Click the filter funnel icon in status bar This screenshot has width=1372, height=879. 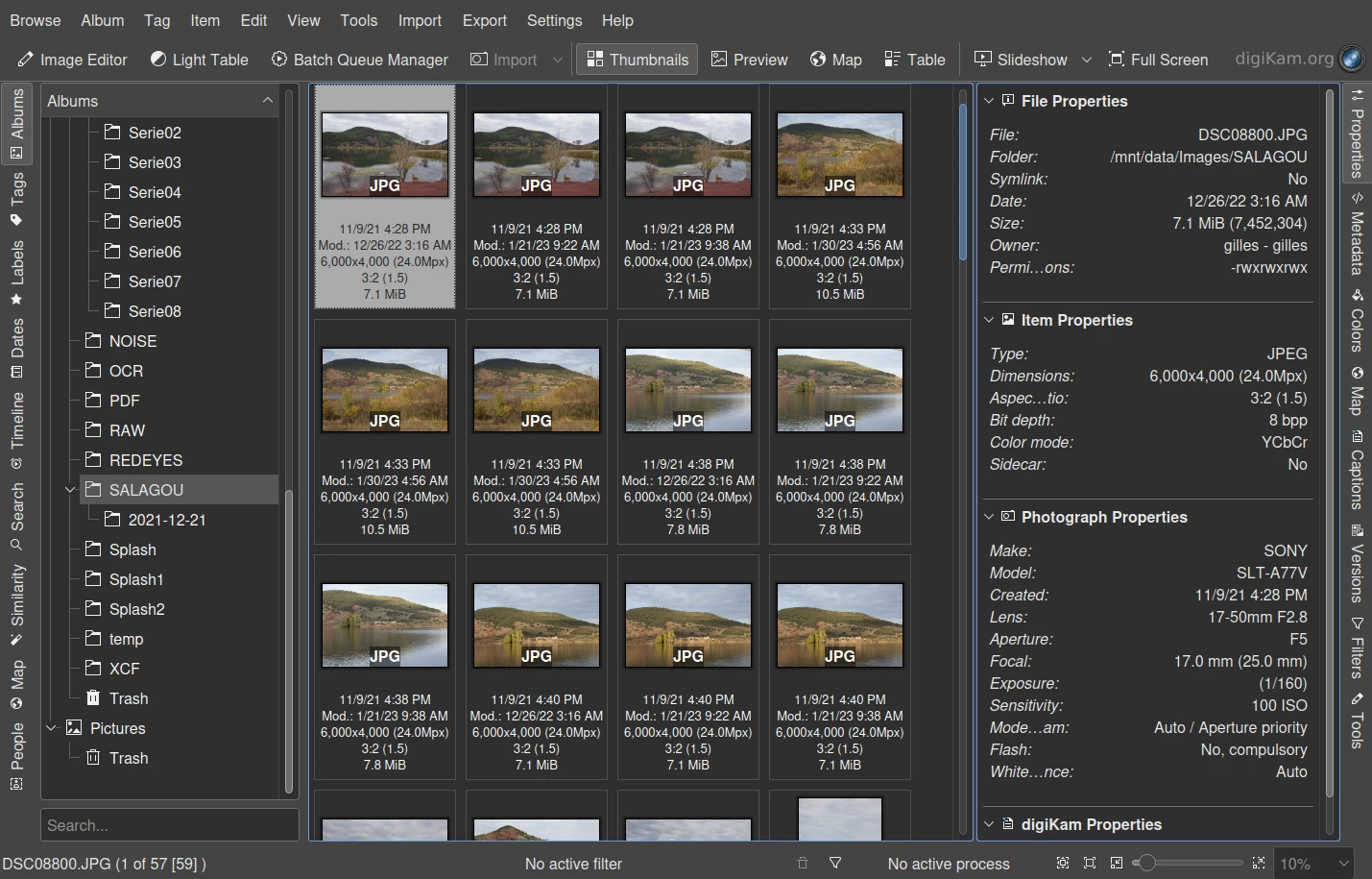[x=835, y=863]
